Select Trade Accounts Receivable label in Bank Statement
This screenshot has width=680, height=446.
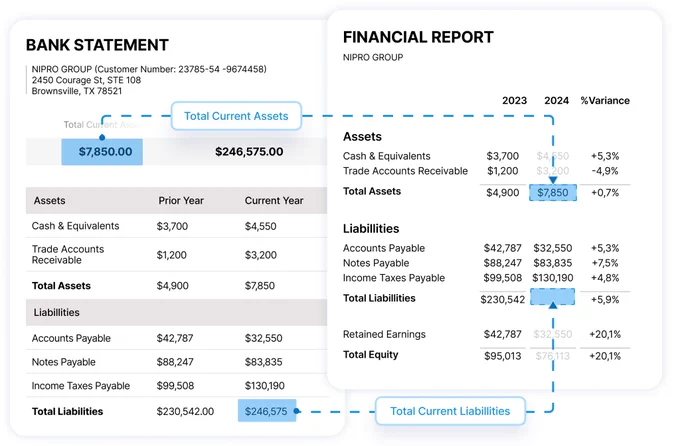coord(68,255)
